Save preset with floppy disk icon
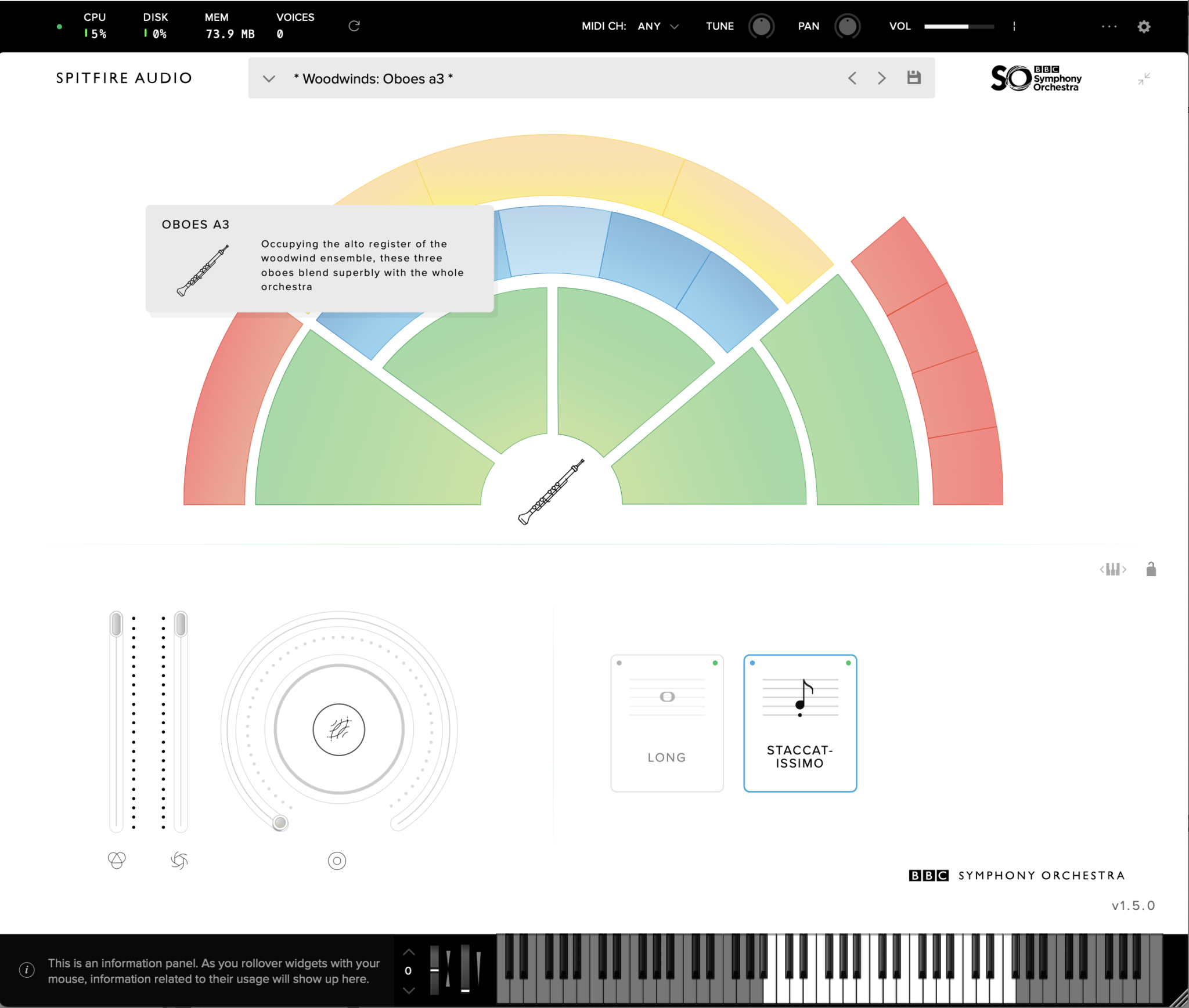Image resolution: width=1189 pixels, height=1008 pixels. click(914, 78)
